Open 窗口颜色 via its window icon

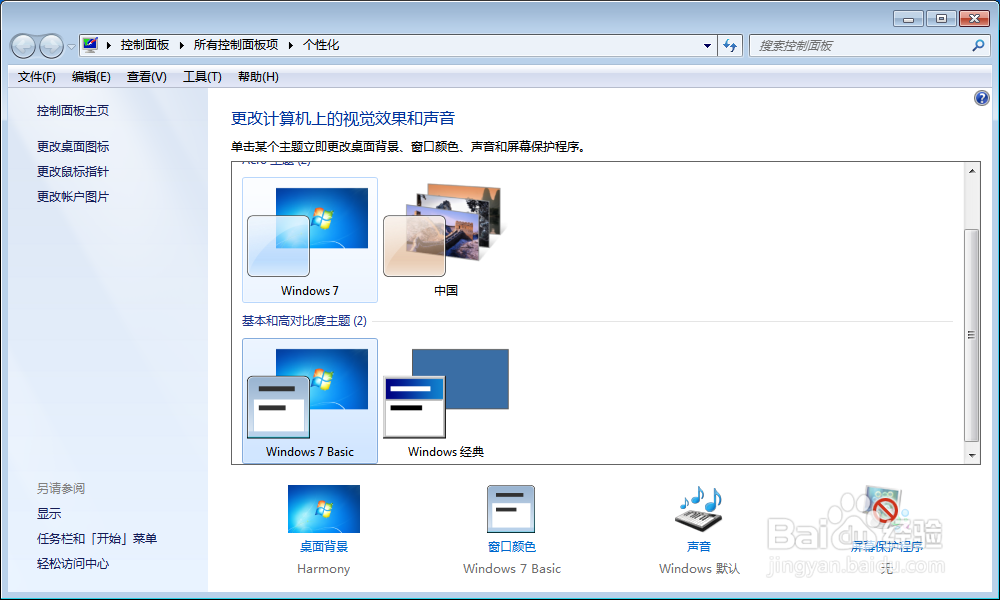tap(511, 509)
